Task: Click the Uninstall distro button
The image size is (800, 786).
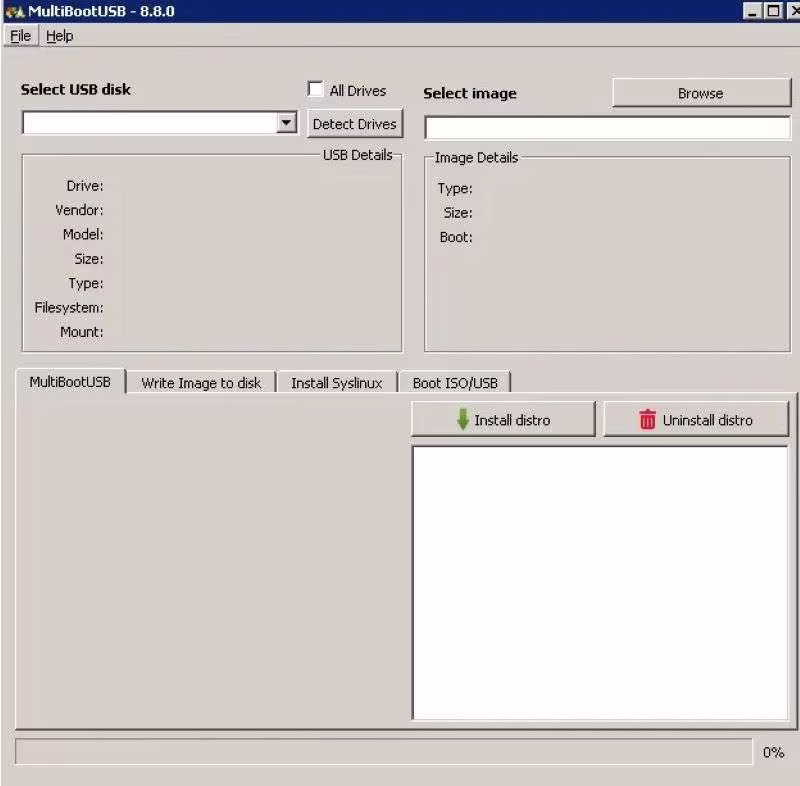Action: [x=696, y=419]
